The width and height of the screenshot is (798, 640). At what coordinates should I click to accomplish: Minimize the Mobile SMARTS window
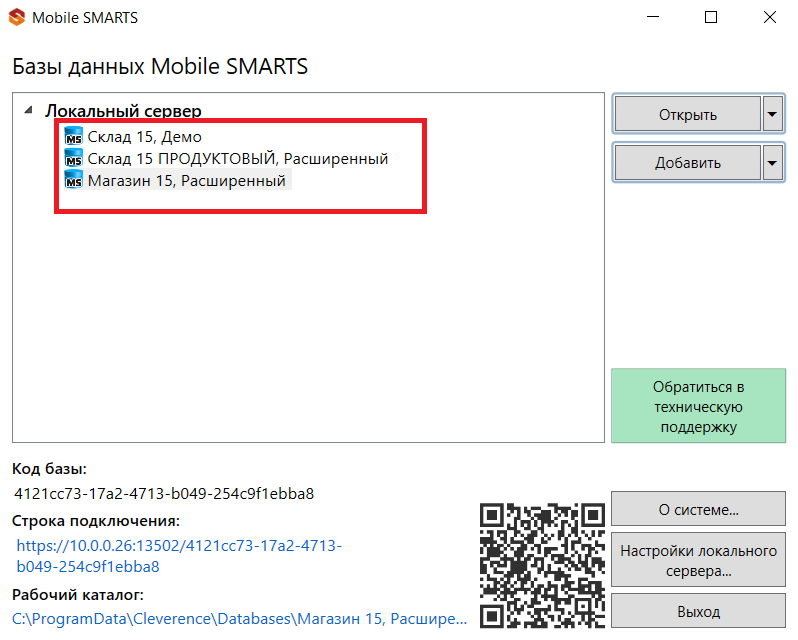[x=653, y=17]
